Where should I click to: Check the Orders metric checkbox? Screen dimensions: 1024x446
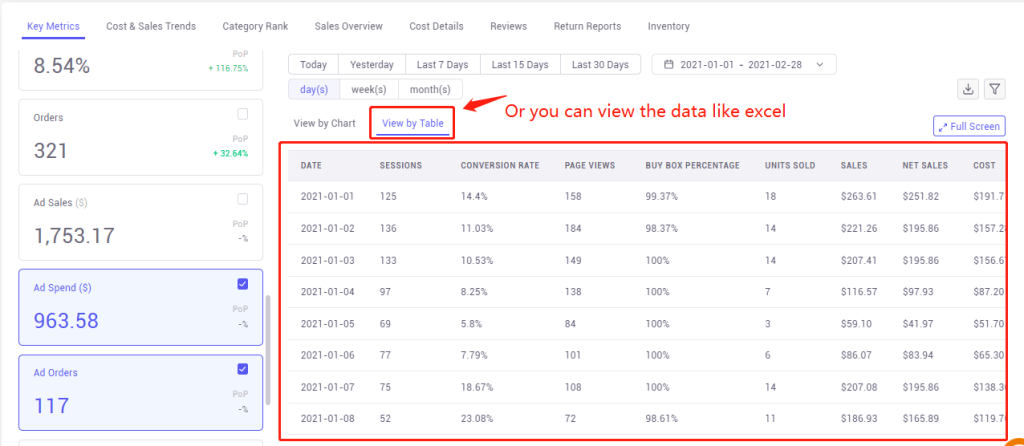coord(243,114)
